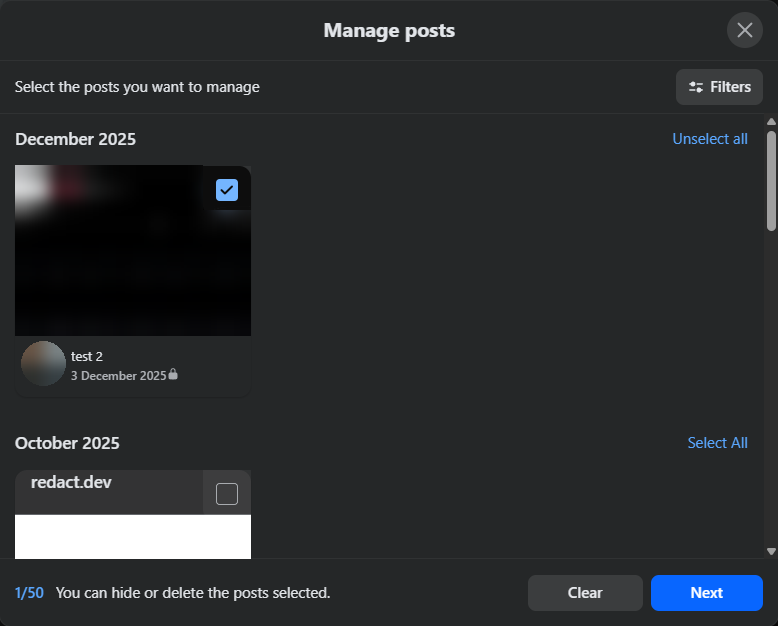Click the Manage posts dialog title
This screenshot has width=778, height=626.
click(x=389, y=30)
